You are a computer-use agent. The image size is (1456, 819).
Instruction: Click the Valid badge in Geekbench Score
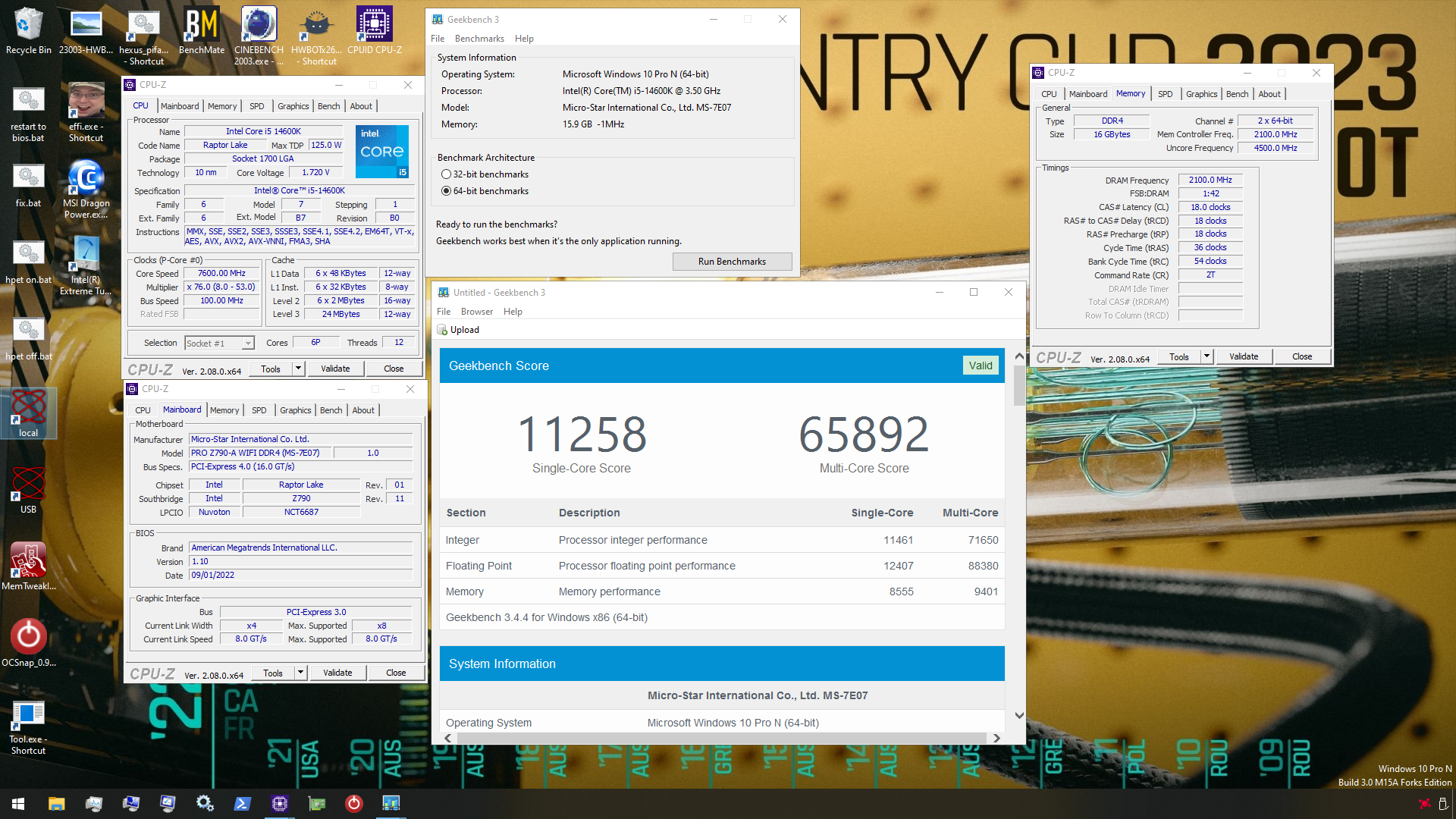981,366
